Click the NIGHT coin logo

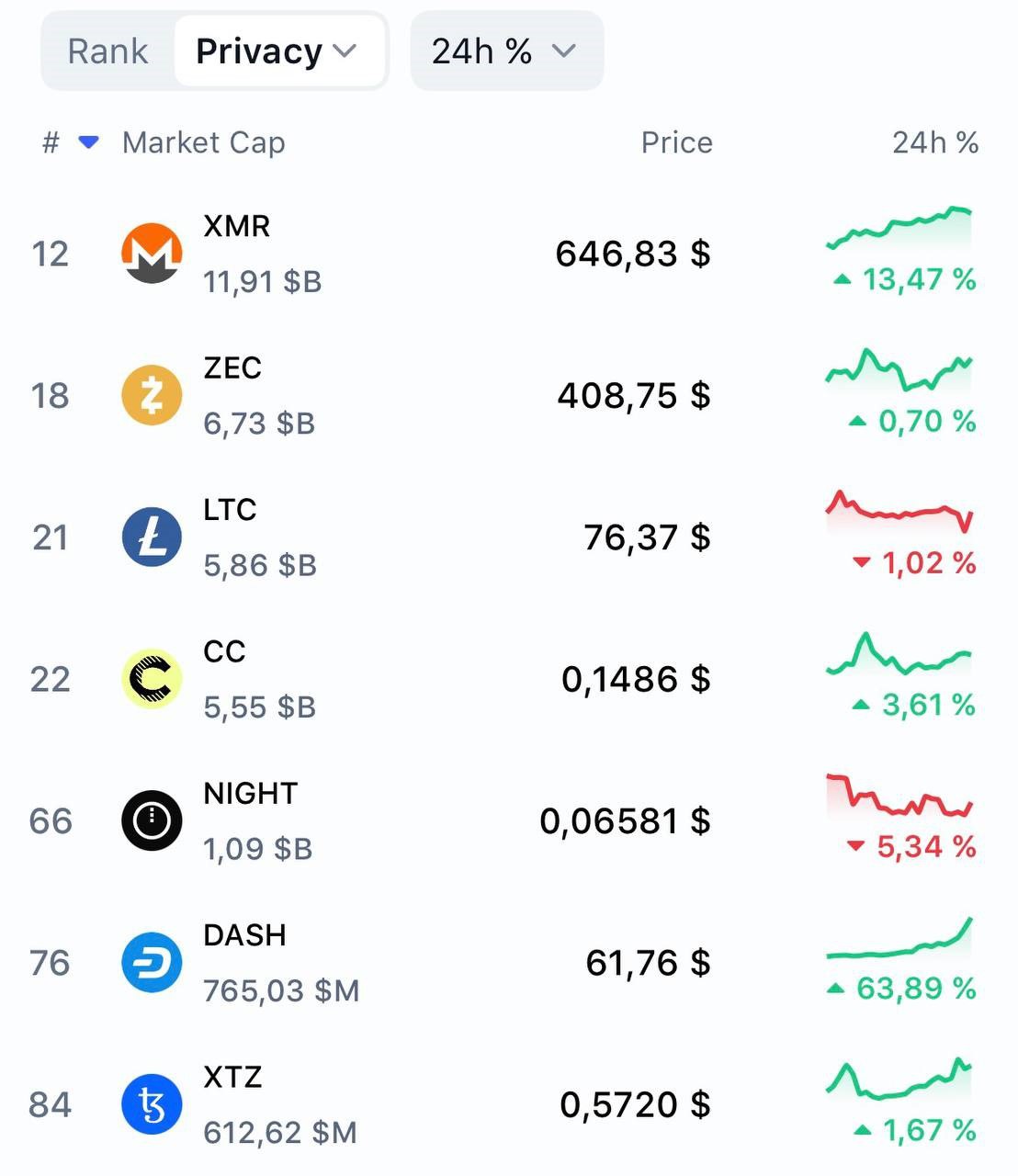(152, 820)
